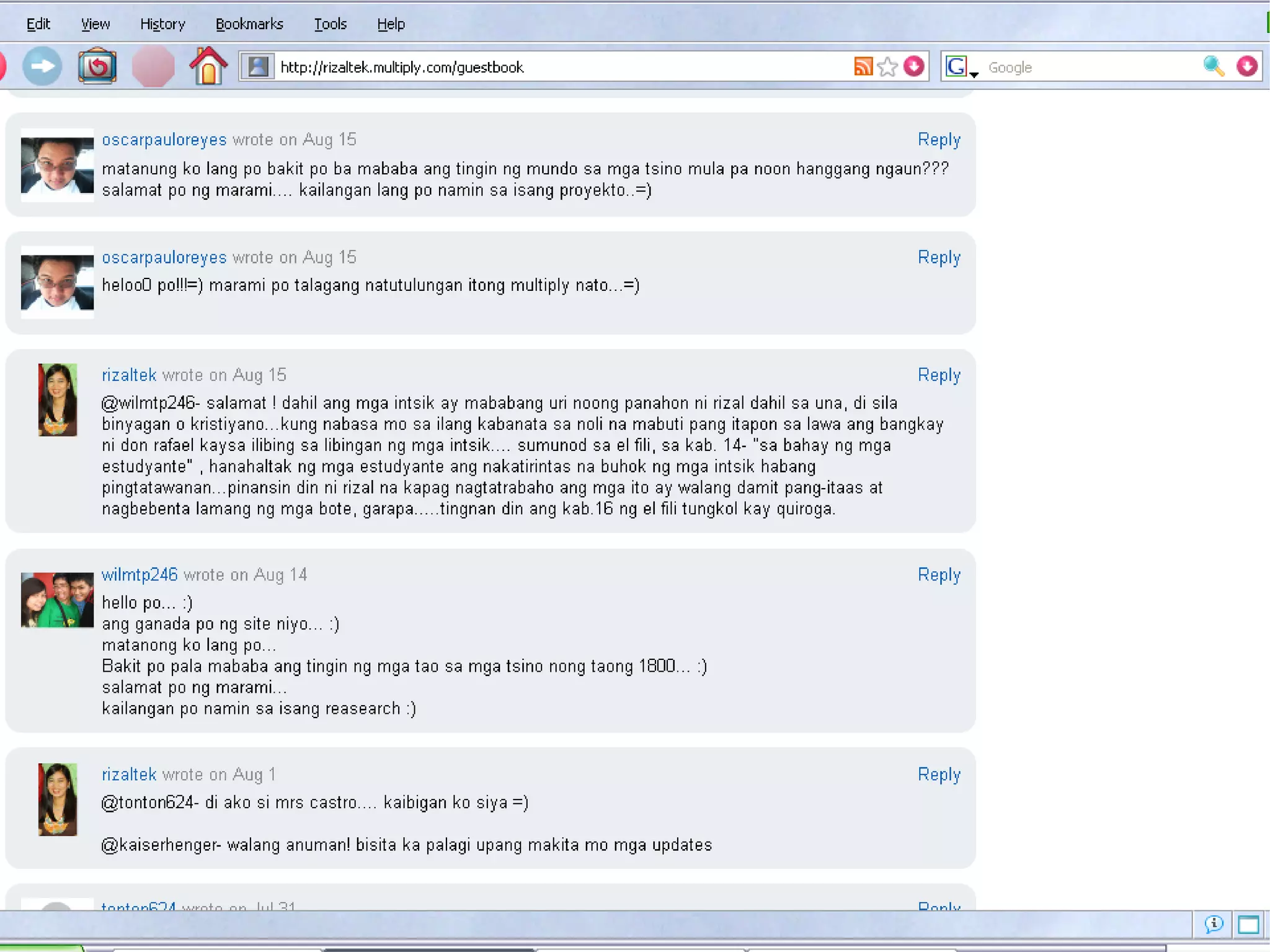The width and height of the screenshot is (1270, 952).
Task: Open the search bar red dropdown arrow
Action: tap(1247, 66)
